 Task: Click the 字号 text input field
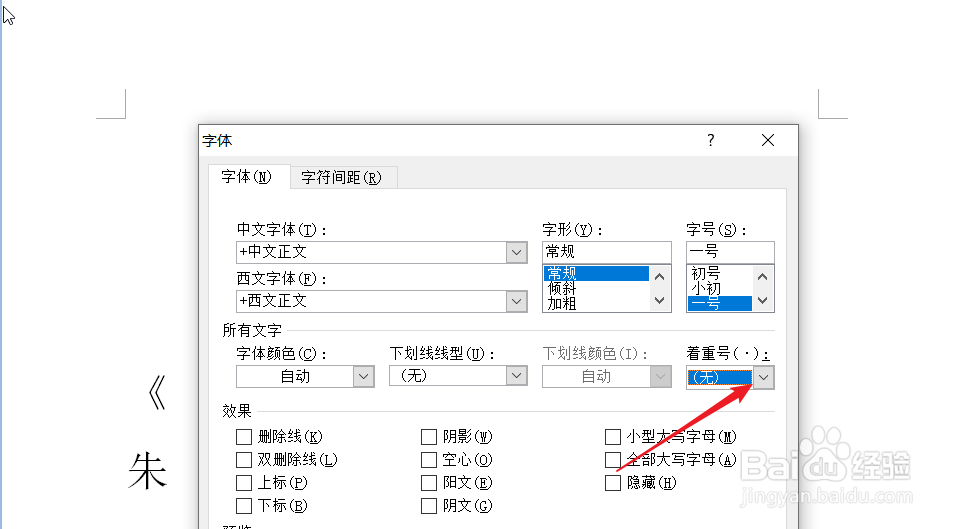(730, 252)
